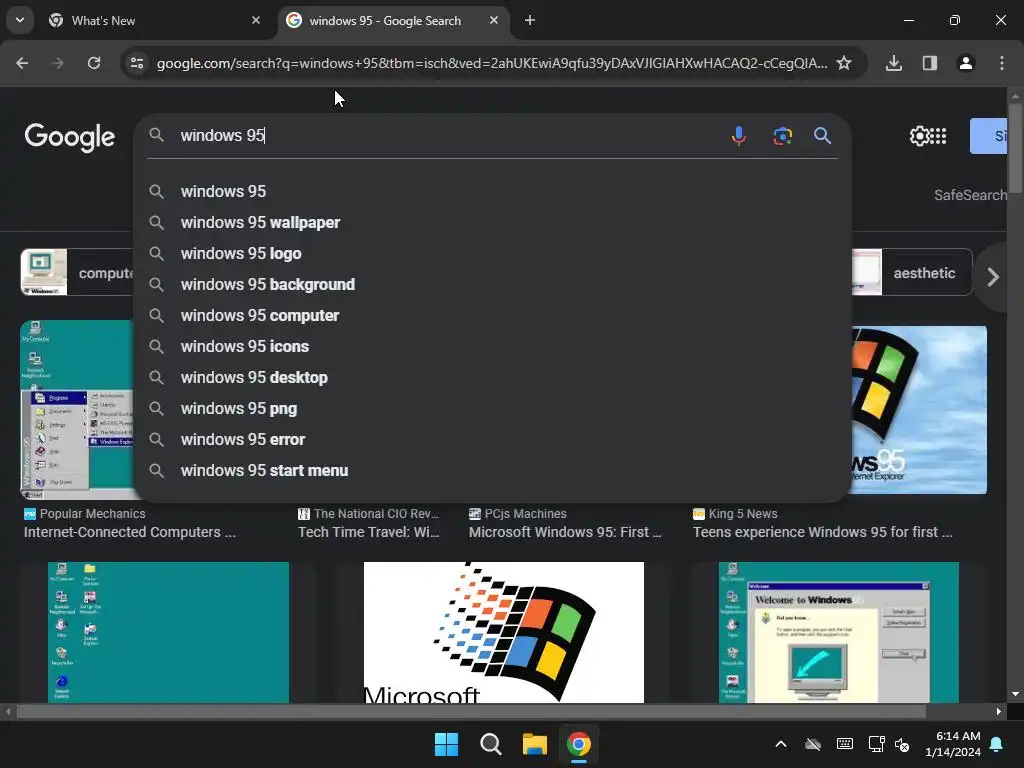Open King 5 News Teens experience link
Viewport: 1024px width, 768px height.
pyautogui.click(x=823, y=532)
